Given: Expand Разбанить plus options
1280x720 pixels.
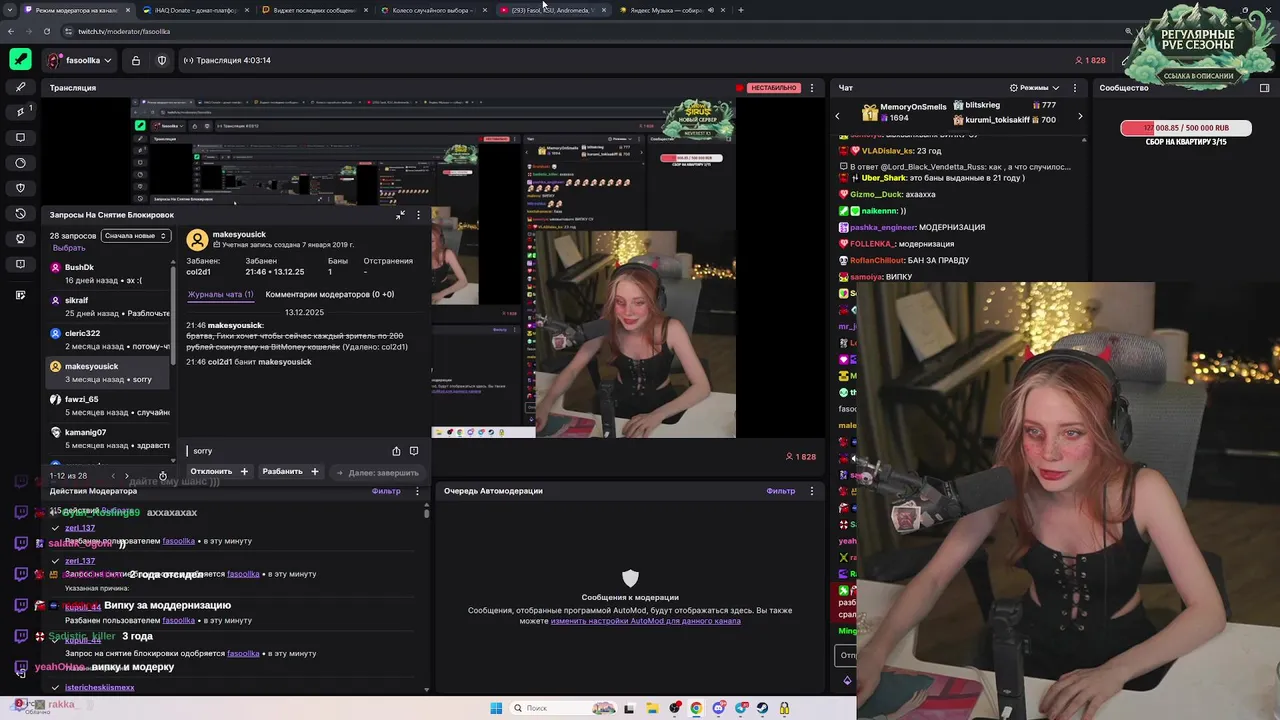Looking at the screenshot, I should 314,471.
